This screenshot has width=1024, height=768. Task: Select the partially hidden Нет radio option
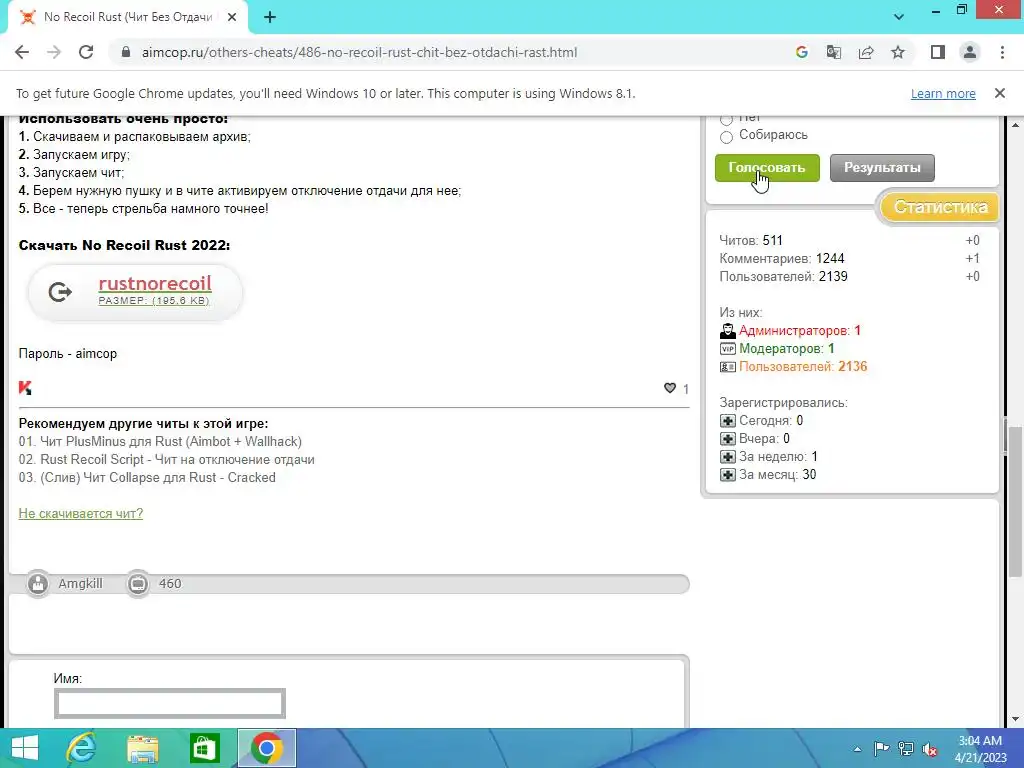tap(726, 120)
